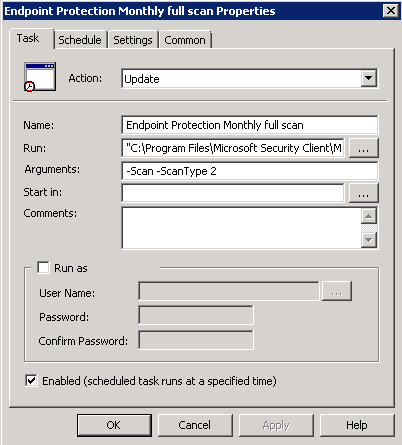Switch to the Schedule tab
402x445 pixels.
point(80,40)
